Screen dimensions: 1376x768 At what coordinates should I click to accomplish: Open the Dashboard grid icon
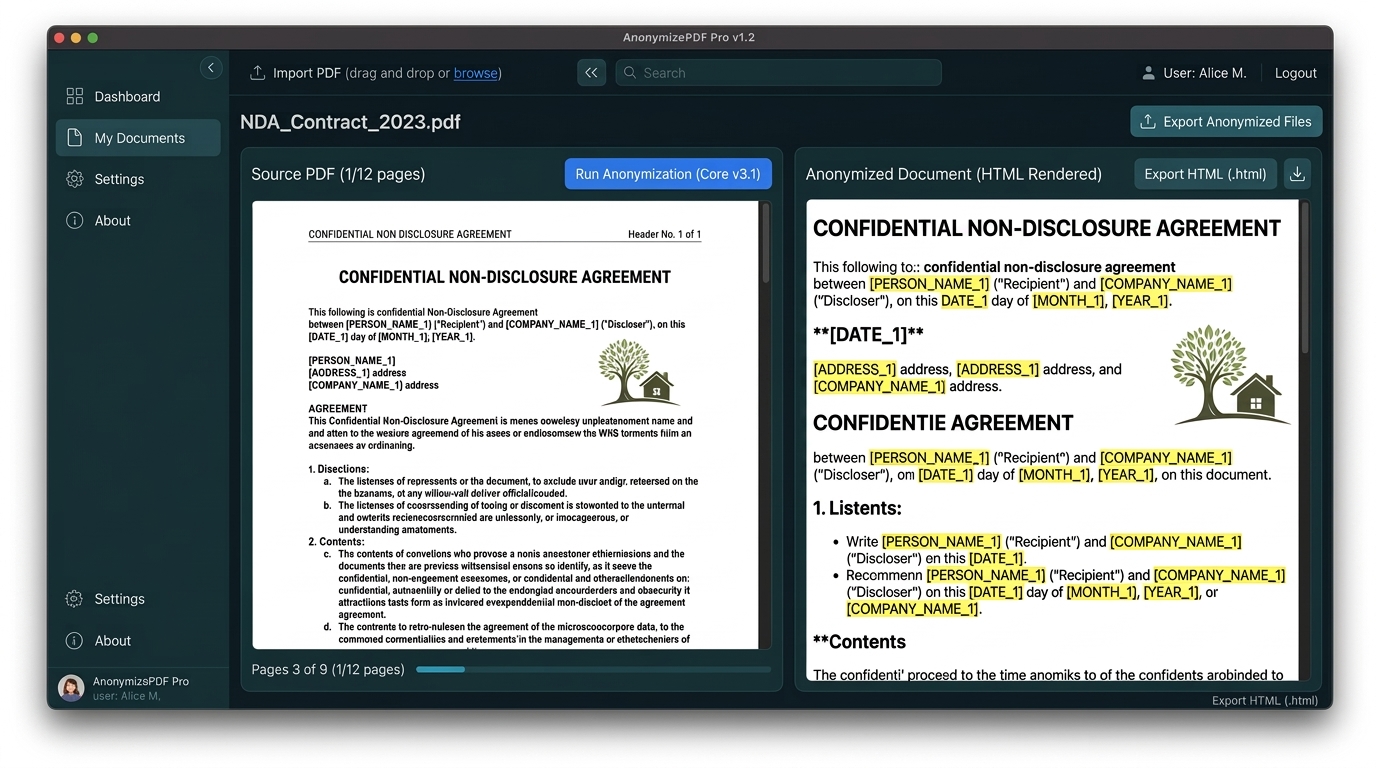pyautogui.click(x=75, y=97)
